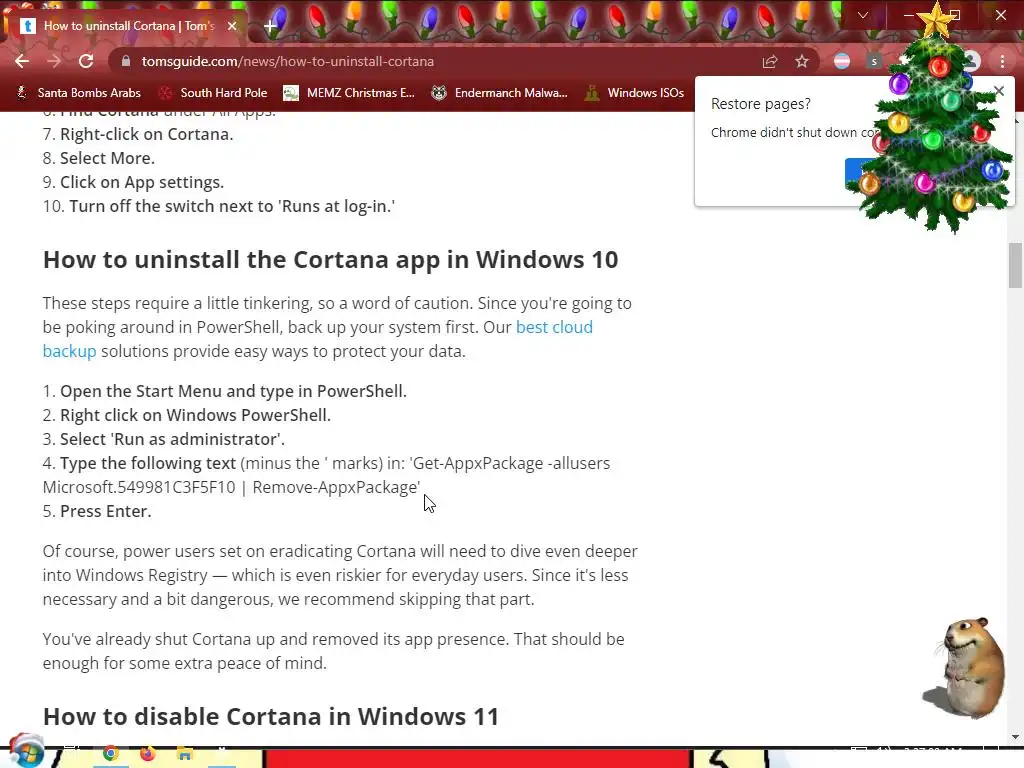Open File Explorer from the taskbar
The height and width of the screenshot is (768, 1024).
185,754
